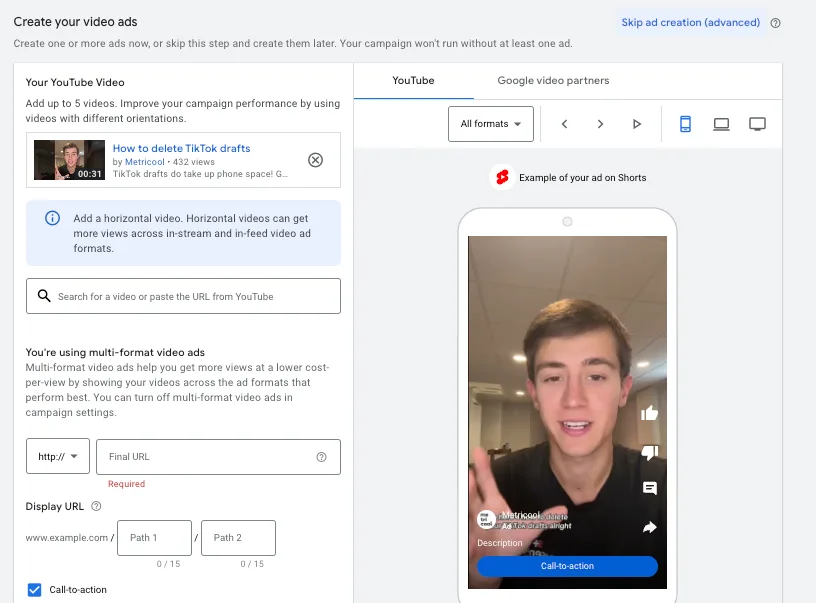The image size is (816, 603).
Task: Uncheck the Call-to-action checkbox
Action: click(x=34, y=589)
